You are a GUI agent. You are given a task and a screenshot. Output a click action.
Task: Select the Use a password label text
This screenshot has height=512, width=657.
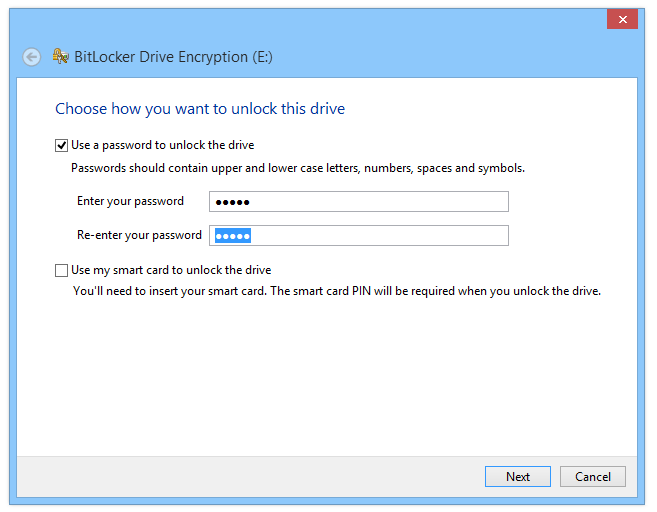coord(163,145)
